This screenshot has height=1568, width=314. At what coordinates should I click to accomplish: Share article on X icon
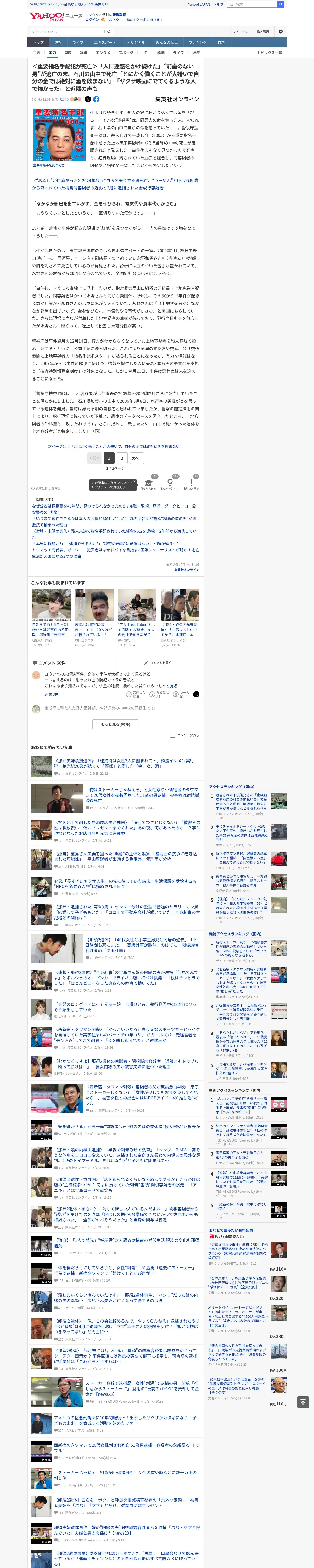pos(88,99)
